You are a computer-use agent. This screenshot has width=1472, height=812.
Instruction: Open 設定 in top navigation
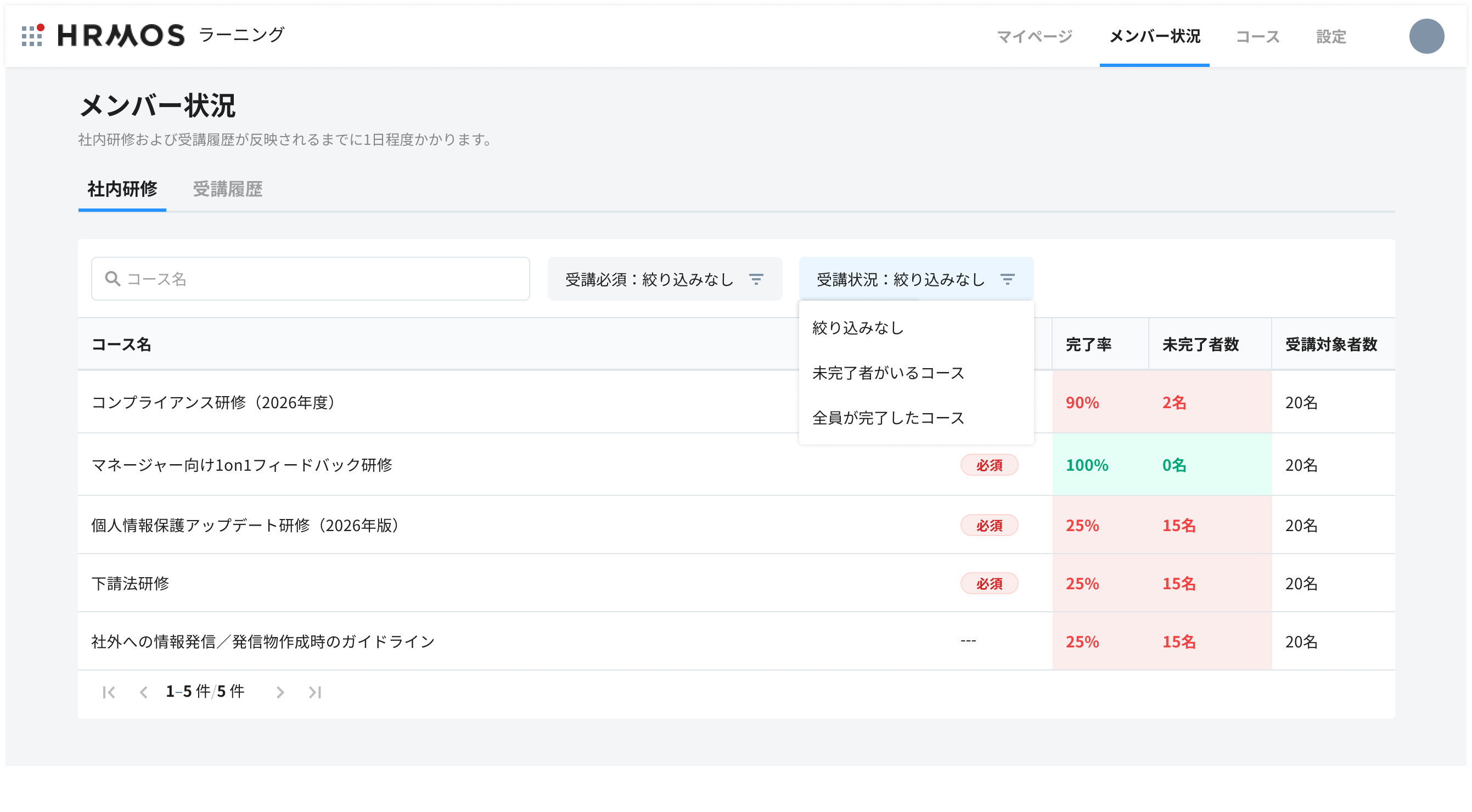click(1331, 37)
